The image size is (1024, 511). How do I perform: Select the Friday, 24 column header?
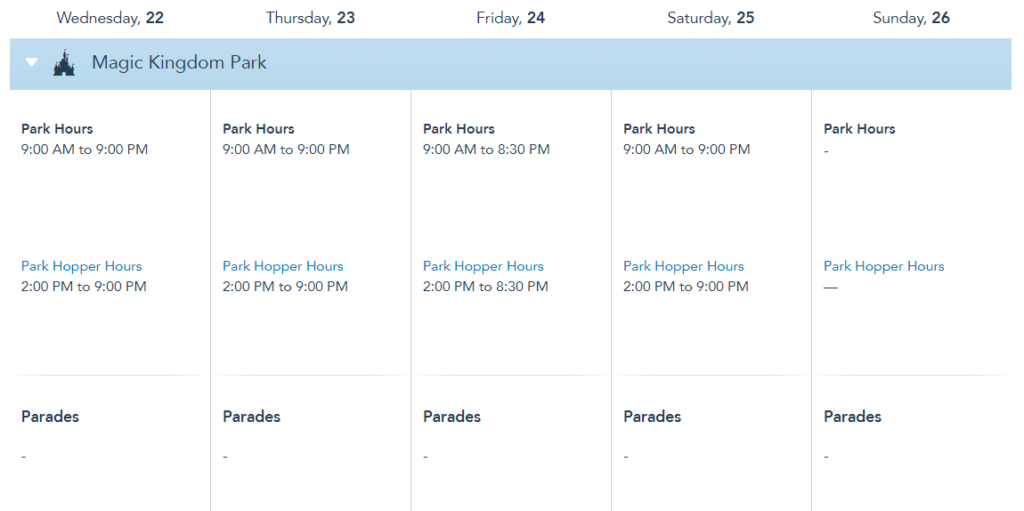[x=510, y=18]
